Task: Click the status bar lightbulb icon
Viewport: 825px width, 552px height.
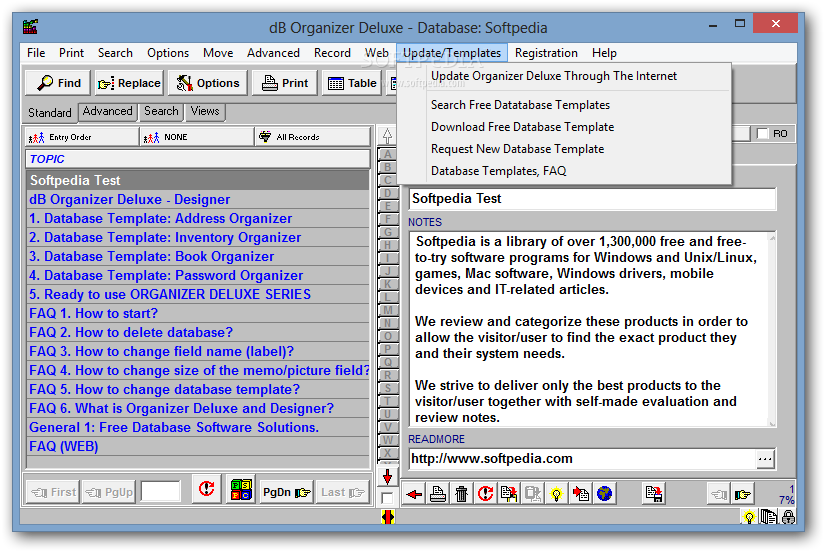Action: point(749,517)
